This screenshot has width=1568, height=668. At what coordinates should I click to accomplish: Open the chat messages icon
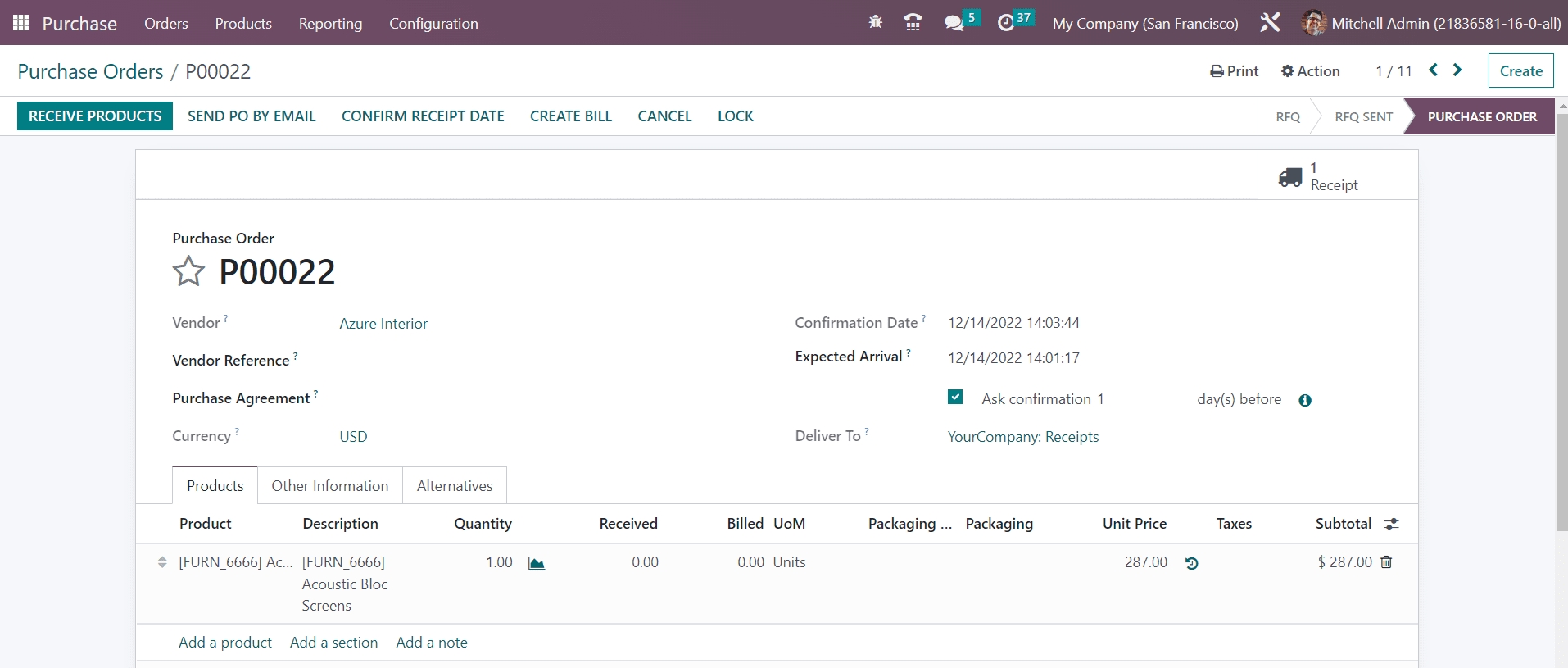coord(954,23)
